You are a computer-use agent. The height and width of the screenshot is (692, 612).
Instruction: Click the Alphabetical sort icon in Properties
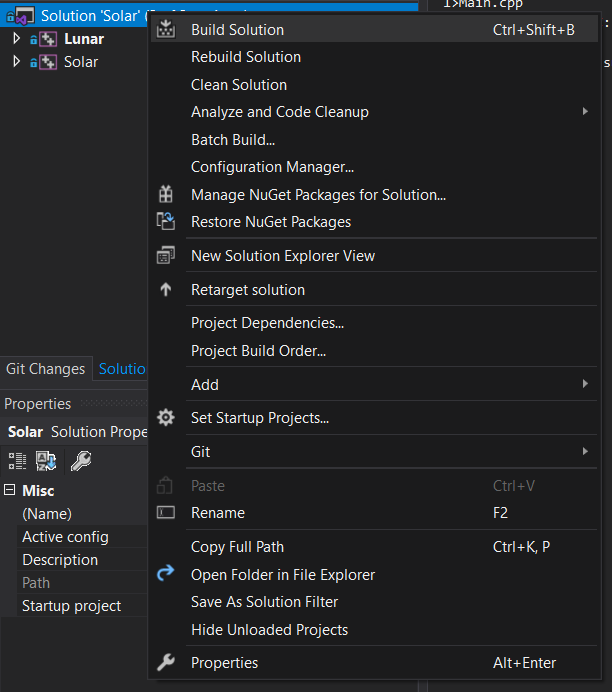[x=46, y=461]
